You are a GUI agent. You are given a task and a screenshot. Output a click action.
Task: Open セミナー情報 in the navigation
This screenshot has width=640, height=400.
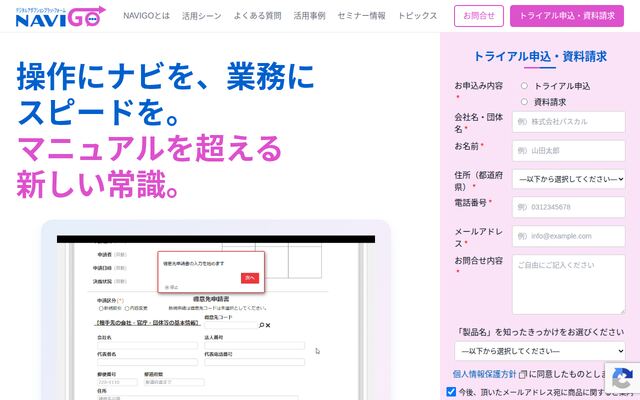click(x=362, y=16)
